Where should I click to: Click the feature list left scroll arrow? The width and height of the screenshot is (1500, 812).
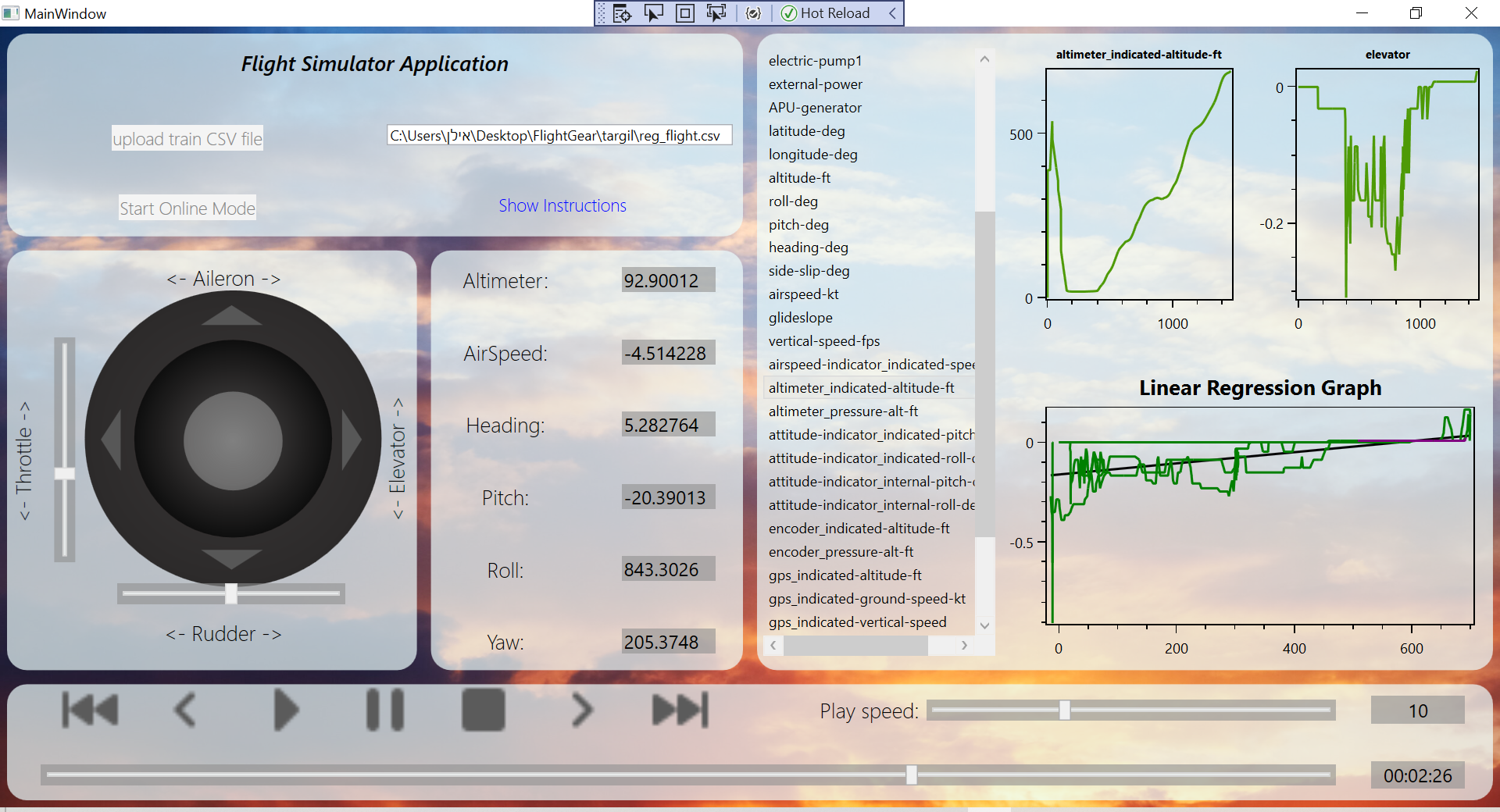pyautogui.click(x=773, y=645)
